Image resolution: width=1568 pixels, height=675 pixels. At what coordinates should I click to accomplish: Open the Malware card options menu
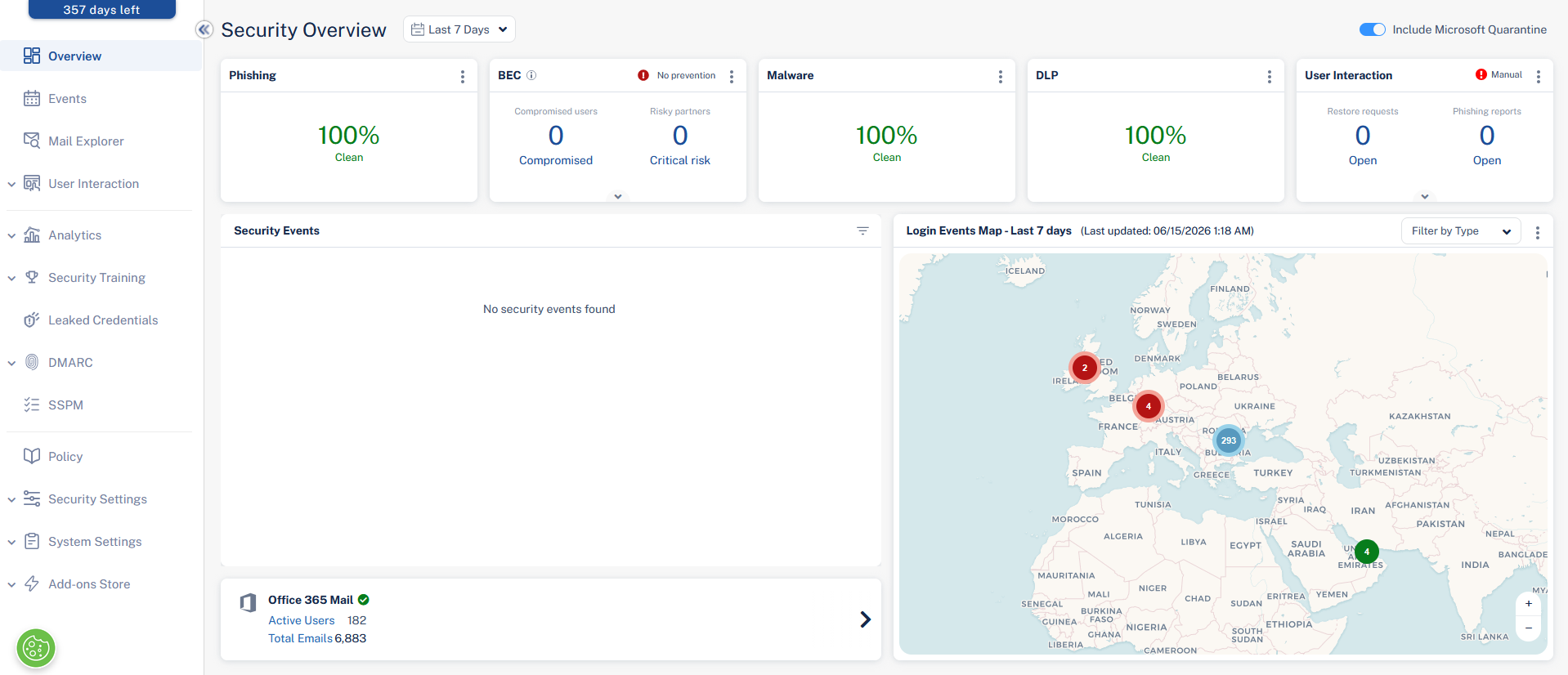pos(1001,76)
